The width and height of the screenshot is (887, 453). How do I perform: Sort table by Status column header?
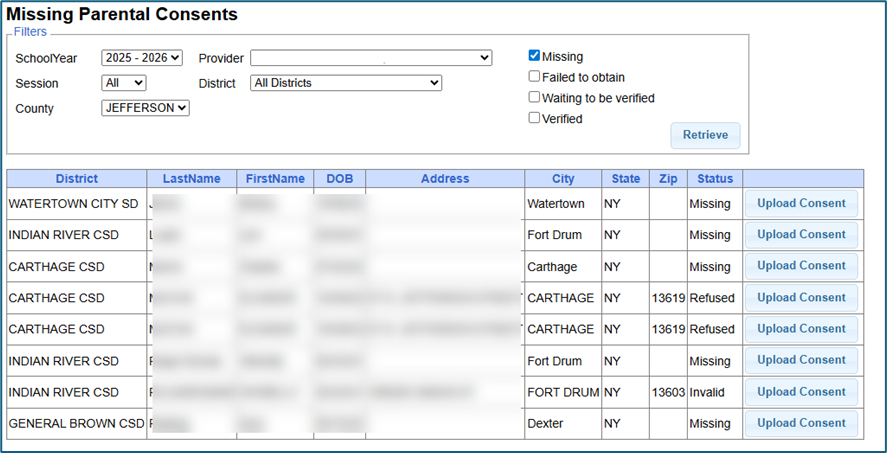[x=715, y=179]
